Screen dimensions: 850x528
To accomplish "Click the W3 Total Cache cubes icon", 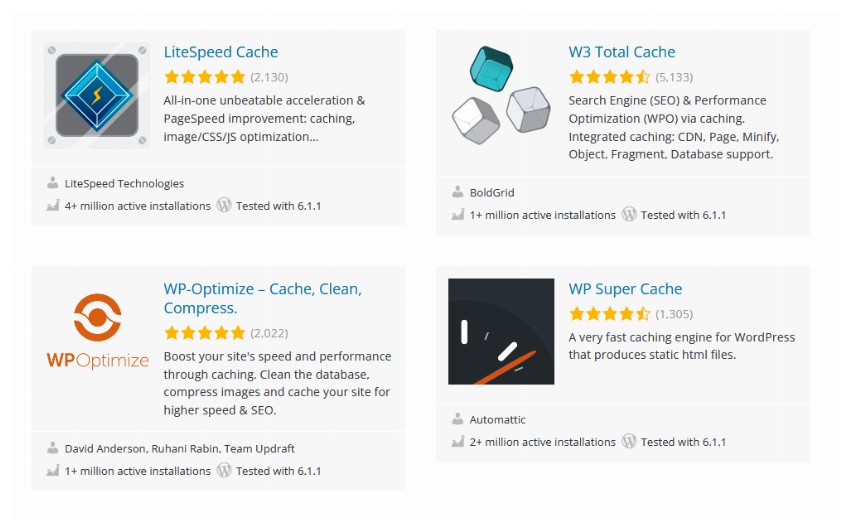I will click(501, 96).
